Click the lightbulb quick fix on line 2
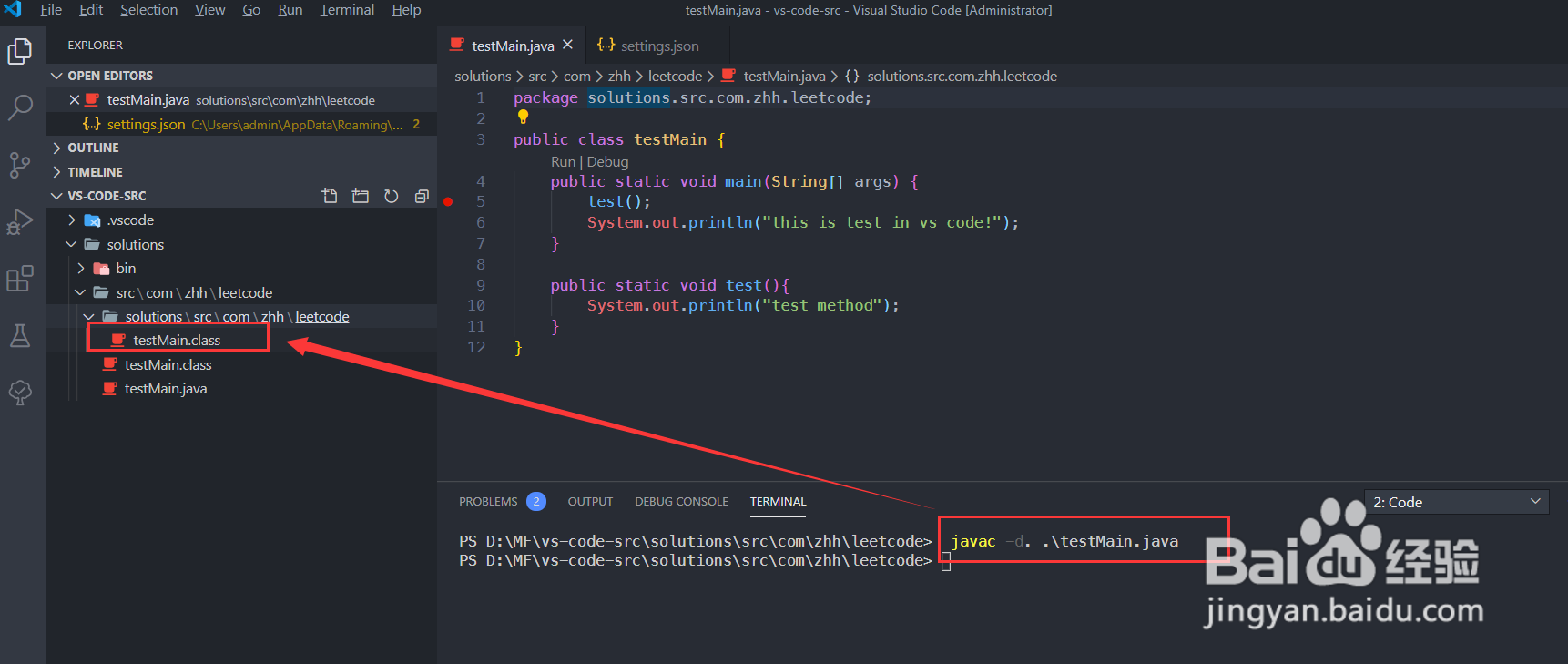 [523, 117]
